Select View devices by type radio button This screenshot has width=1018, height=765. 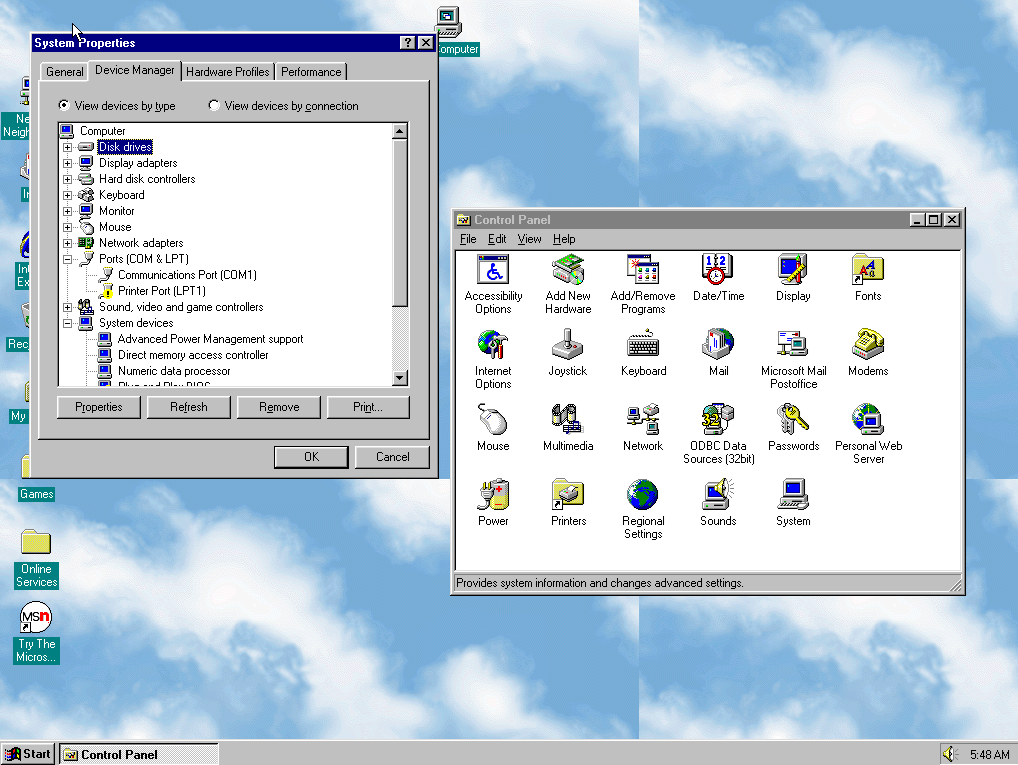tap(64, 105)
